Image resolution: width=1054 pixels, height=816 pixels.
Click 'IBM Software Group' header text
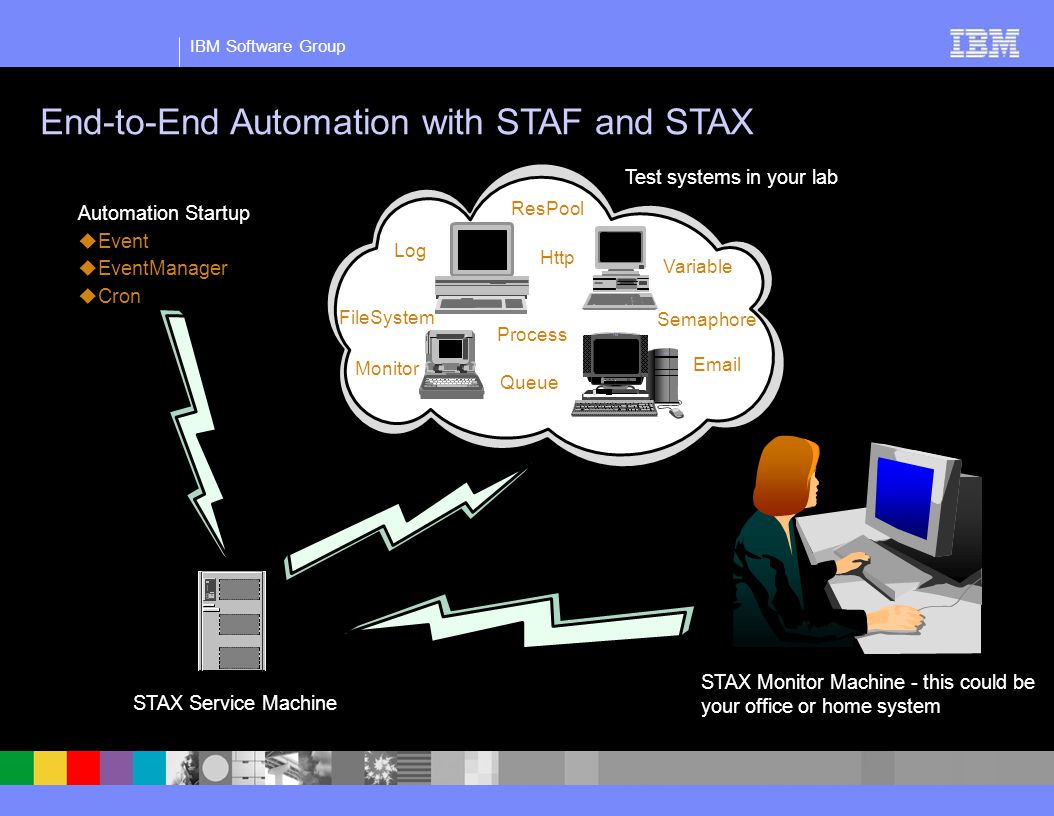[268, 46]
